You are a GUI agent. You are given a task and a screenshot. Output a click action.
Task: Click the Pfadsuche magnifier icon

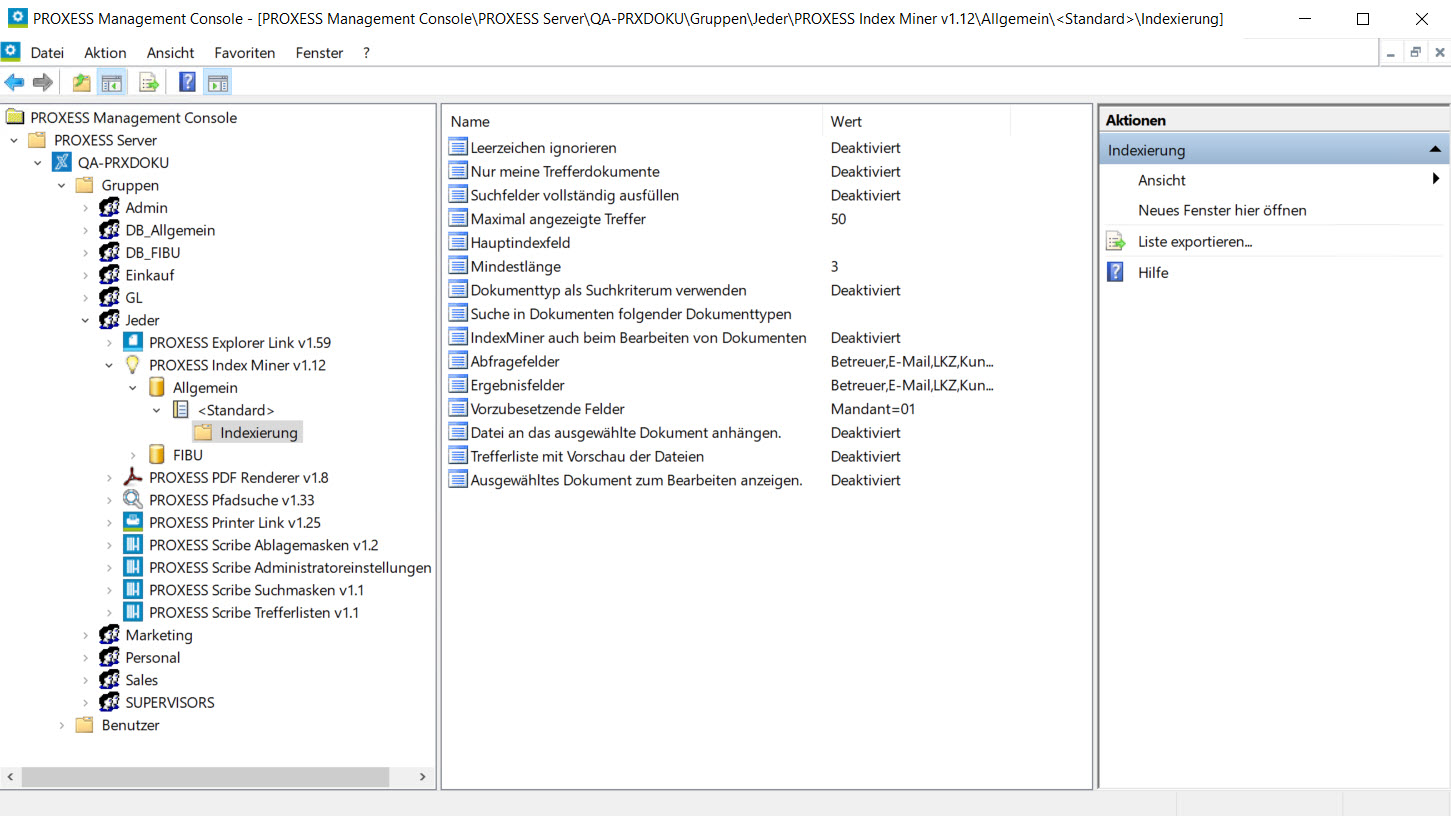click(132, 500)
